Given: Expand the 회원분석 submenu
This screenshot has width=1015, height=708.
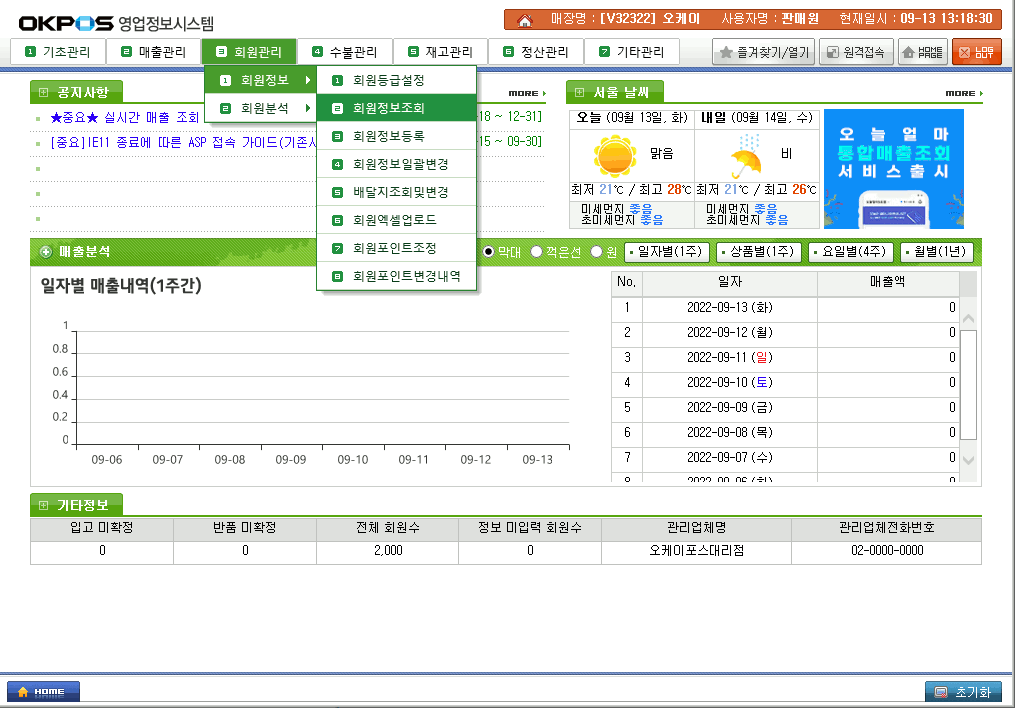Looking at the screenshot, I should pyautogui.click(x=260, y=108).
